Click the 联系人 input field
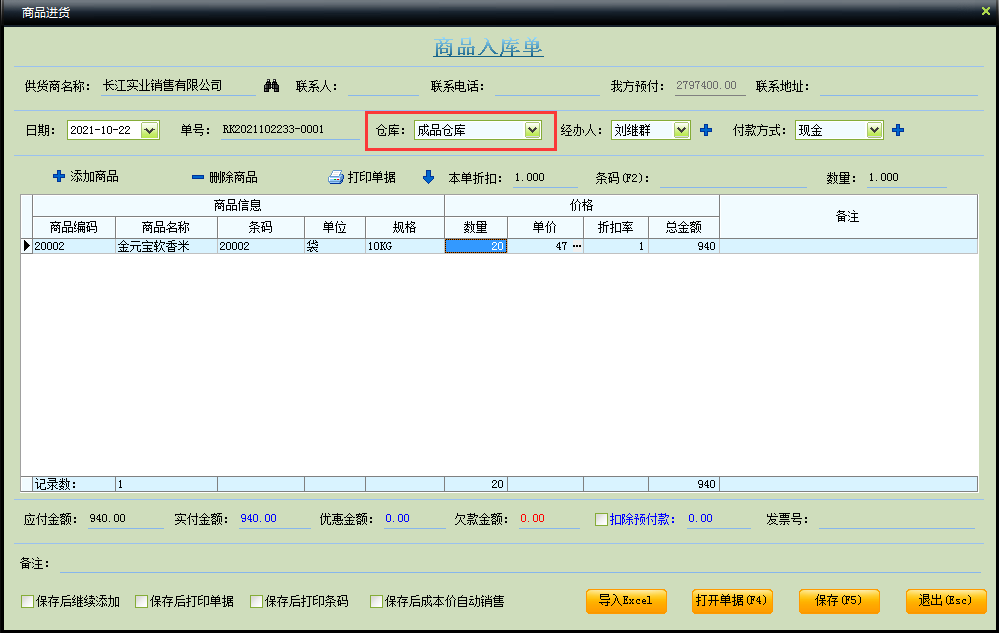The width and height of the screenshot is (999, 633). (383, 87)
